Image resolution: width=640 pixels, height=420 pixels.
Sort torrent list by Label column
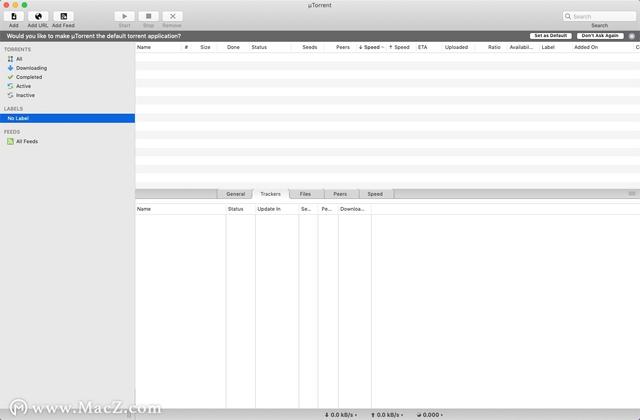click(548, 47)
